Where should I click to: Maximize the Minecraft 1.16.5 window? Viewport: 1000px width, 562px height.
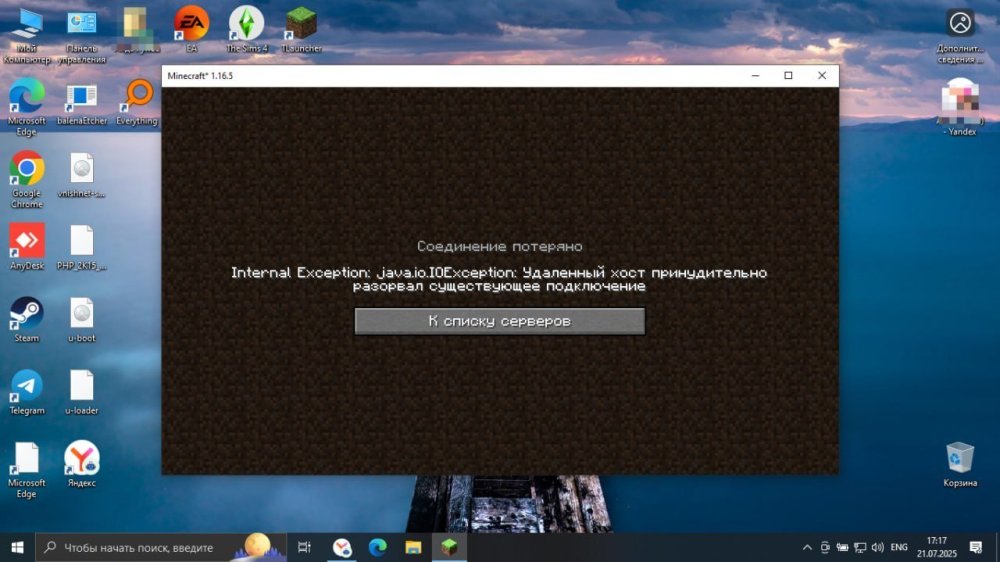click(788, 75)
